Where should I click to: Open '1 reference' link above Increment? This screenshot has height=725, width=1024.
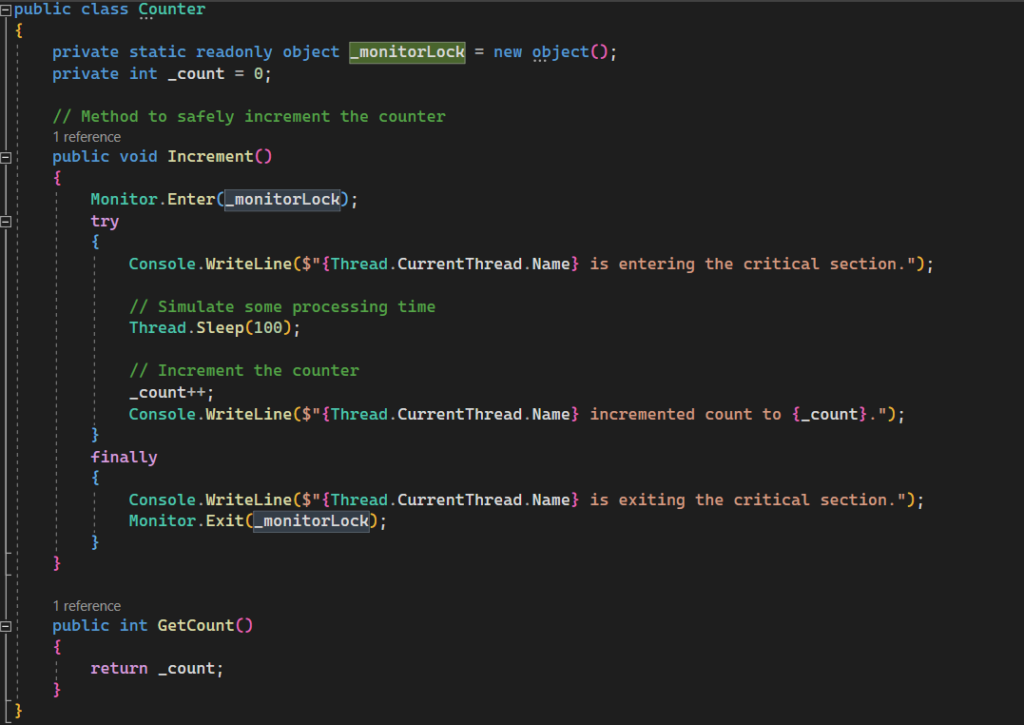point(87,137)
